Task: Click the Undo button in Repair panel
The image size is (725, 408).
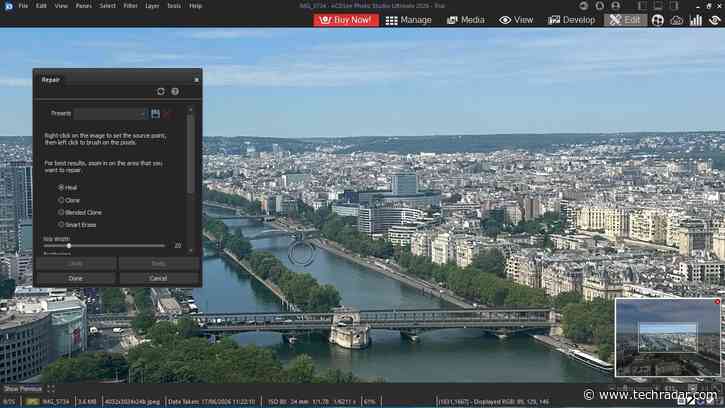Action: (76, 264)
